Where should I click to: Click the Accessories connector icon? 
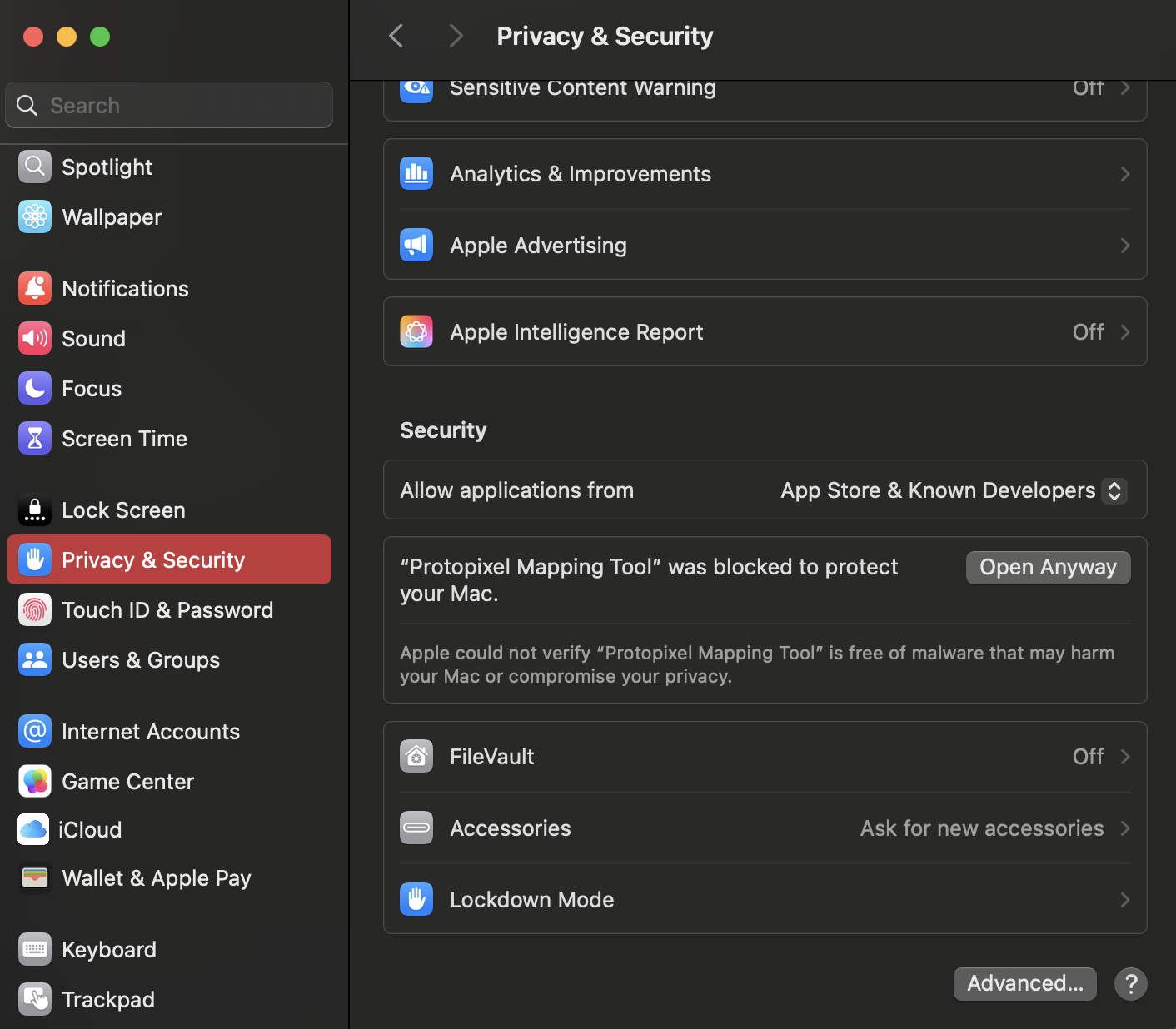click(x=416, y=828)
